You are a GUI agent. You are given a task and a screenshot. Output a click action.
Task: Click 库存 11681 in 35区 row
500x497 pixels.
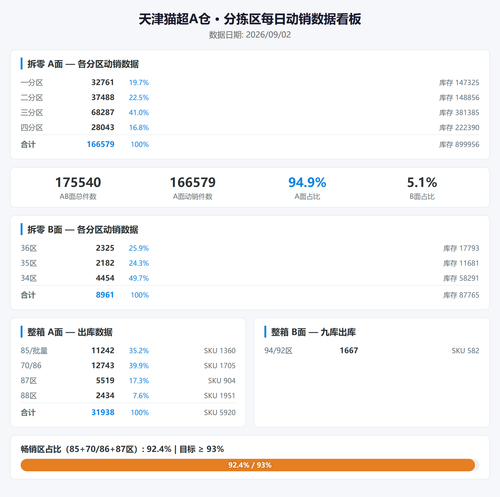(461, 263)
